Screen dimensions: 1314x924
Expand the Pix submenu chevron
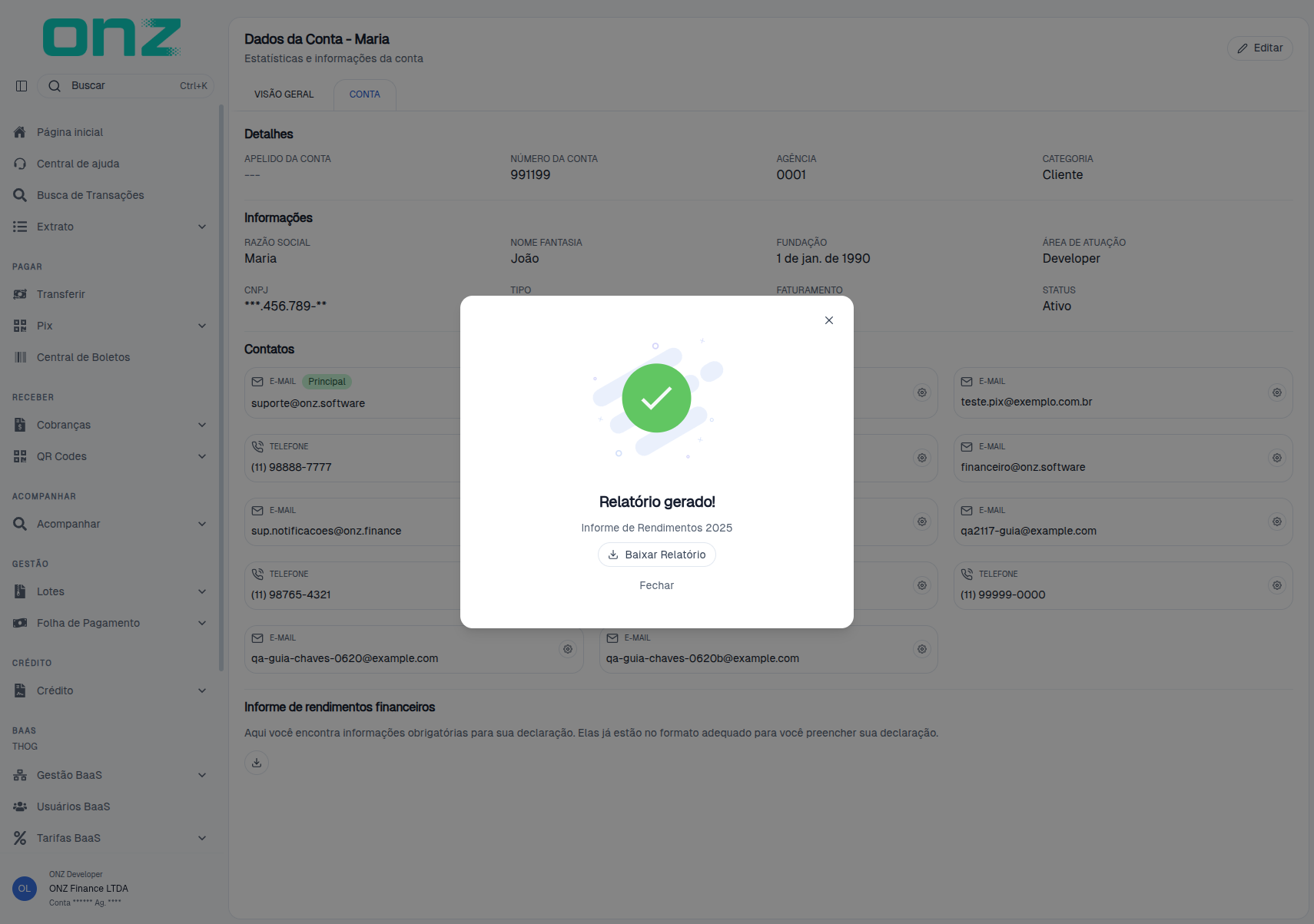tap(202, 326)
